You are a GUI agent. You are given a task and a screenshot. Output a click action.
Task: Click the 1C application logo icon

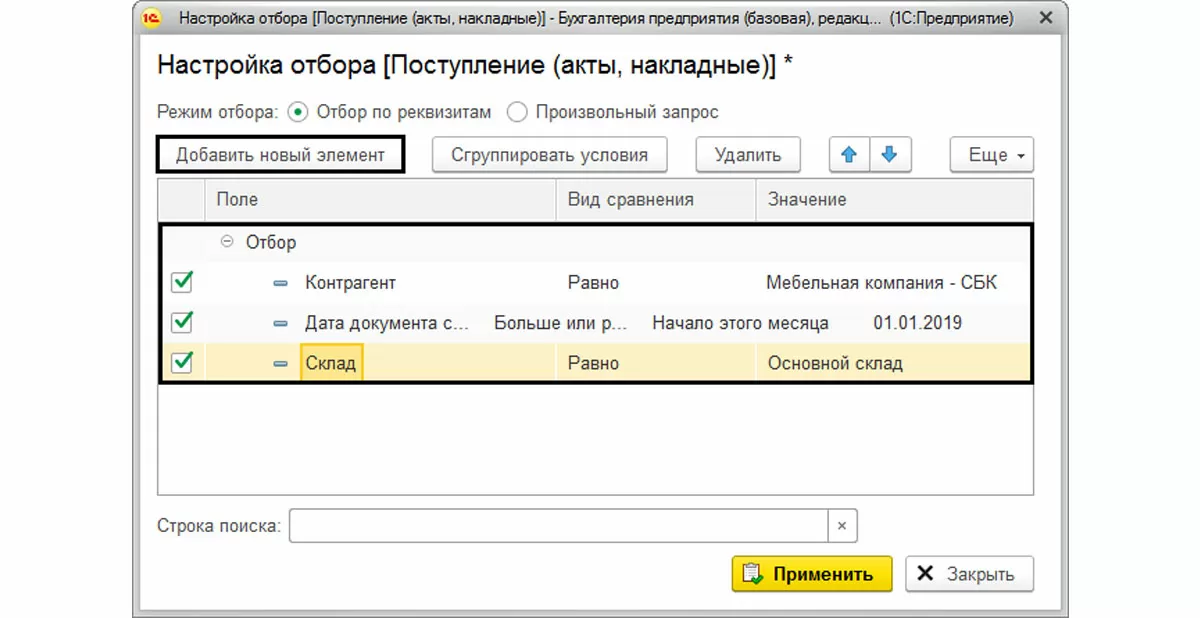[x=153, y=19]
